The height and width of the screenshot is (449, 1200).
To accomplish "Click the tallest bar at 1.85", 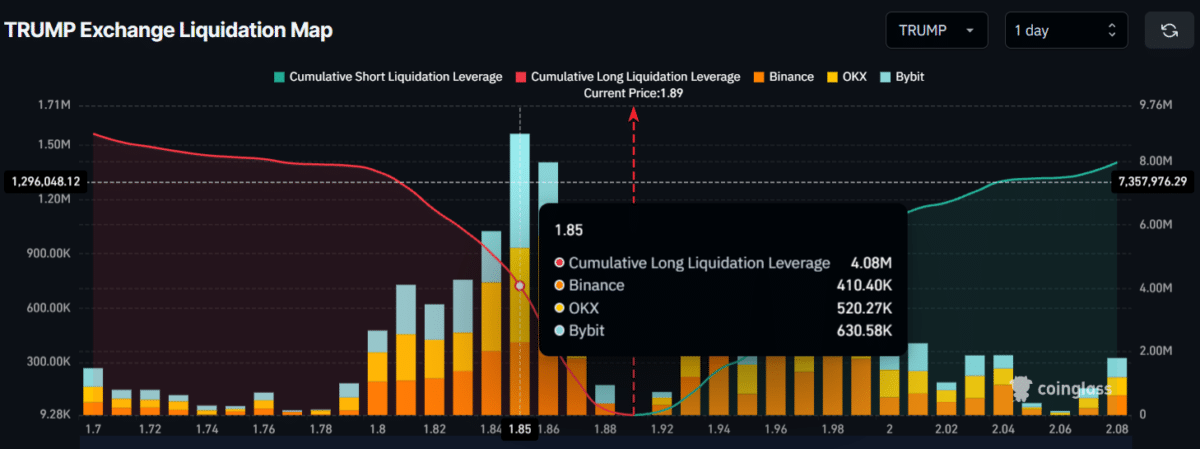I will pos(520,274).
